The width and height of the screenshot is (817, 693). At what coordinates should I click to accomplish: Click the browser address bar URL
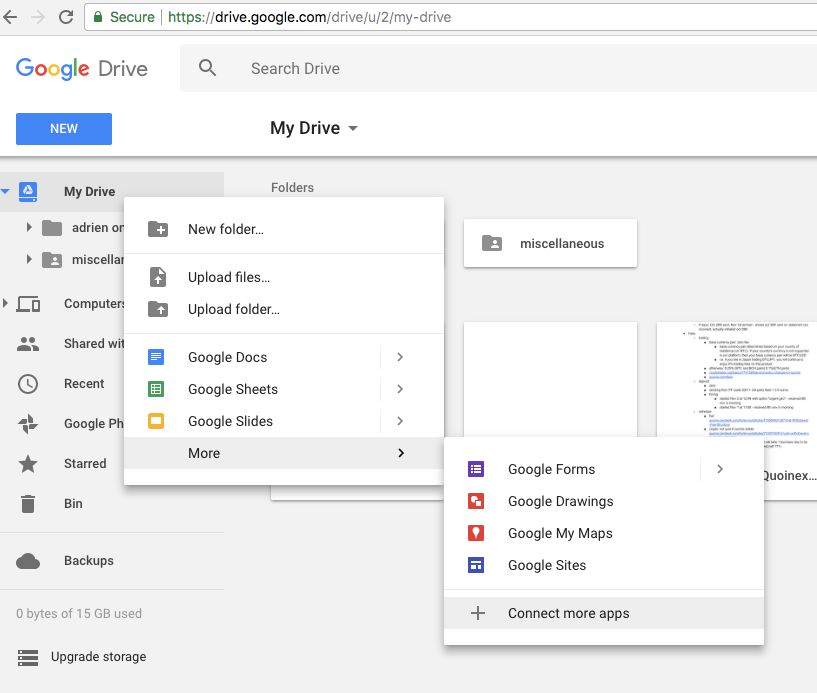point(310,17)
